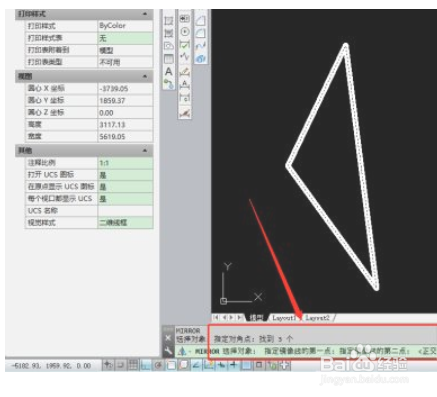Click the 高度 value 3117.13

point(125,124)
